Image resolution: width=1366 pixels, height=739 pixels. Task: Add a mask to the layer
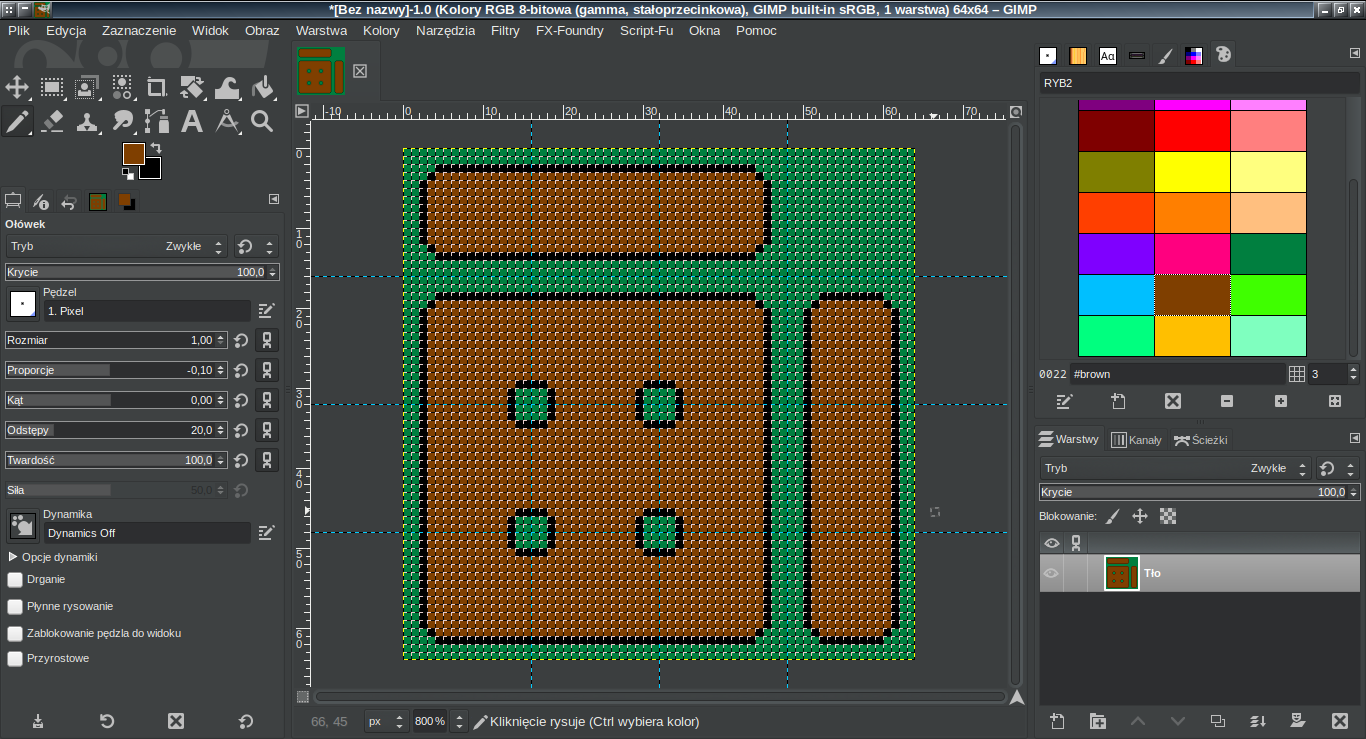pos(1298,721)
